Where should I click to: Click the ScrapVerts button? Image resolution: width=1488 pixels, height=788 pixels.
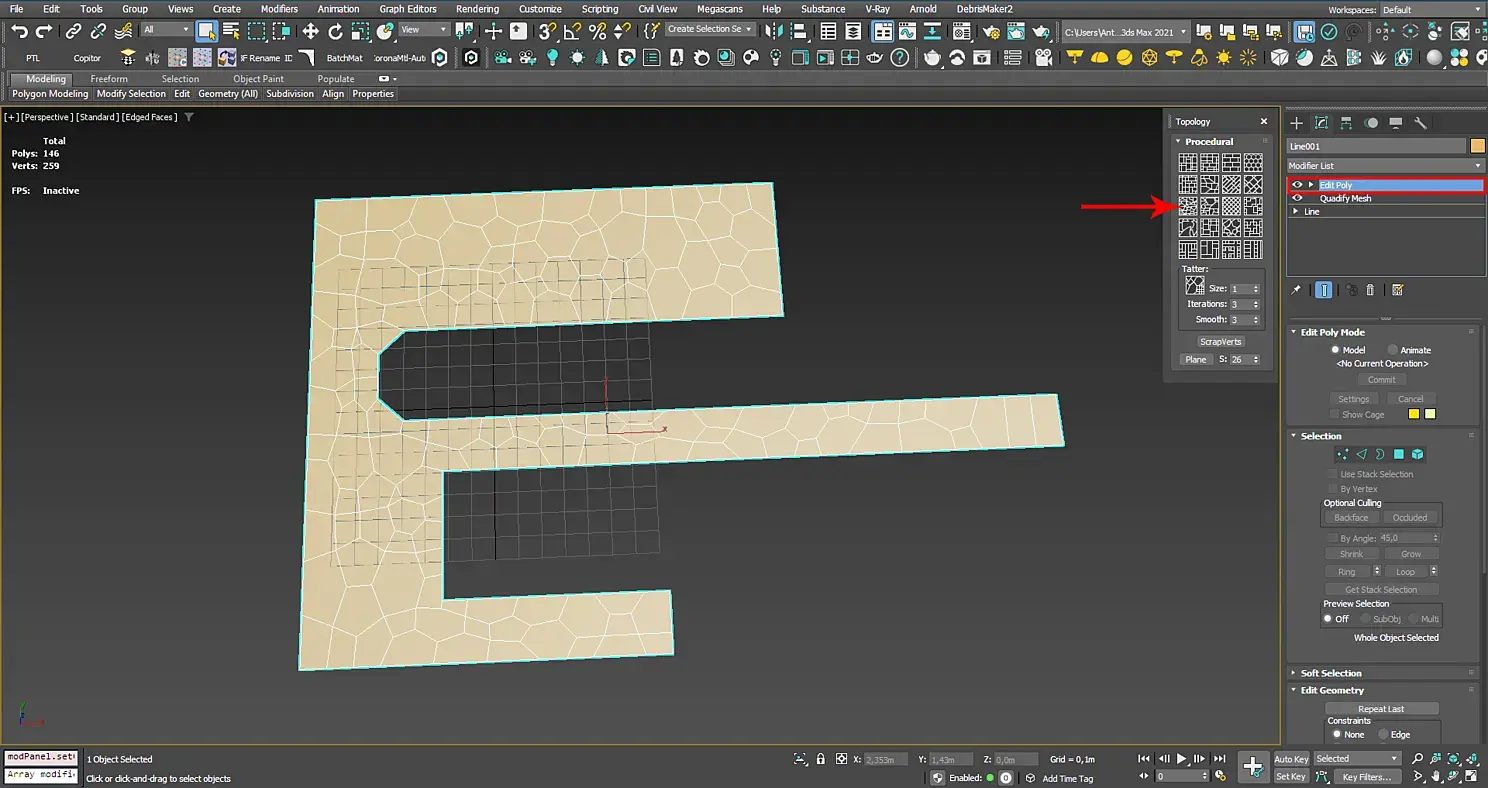point(1220,342)
